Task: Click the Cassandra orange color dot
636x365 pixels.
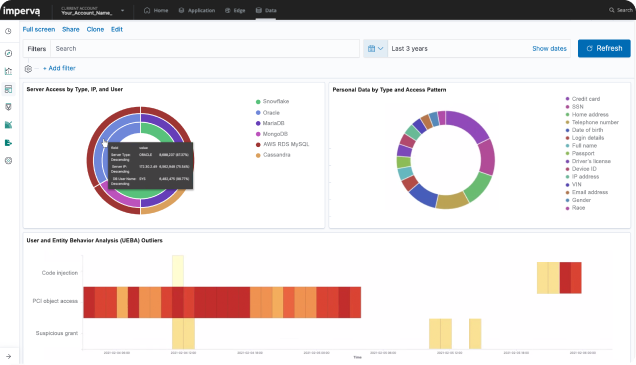Action: [258, 155]
